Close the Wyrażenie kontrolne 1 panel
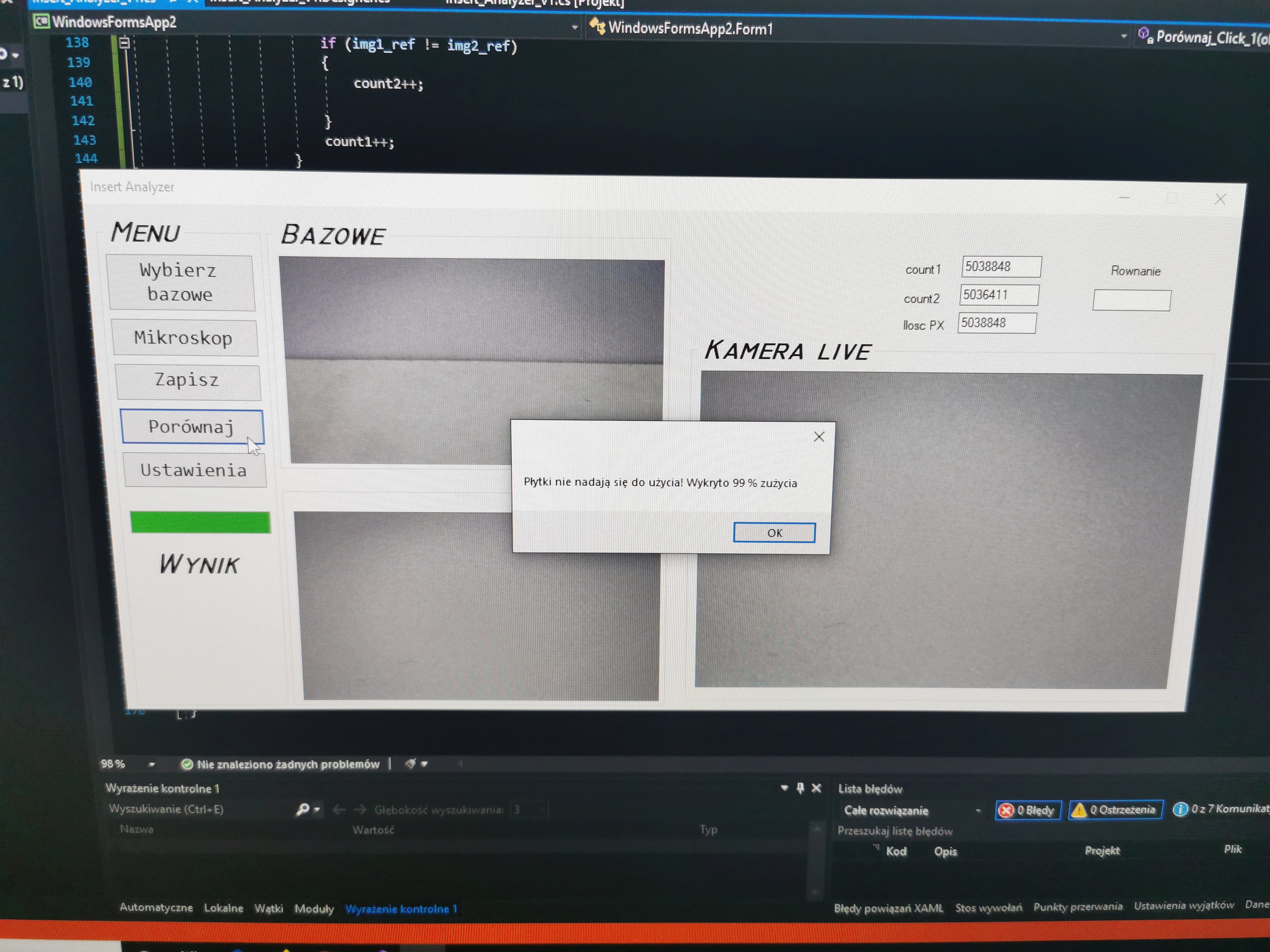 point(816,788)
